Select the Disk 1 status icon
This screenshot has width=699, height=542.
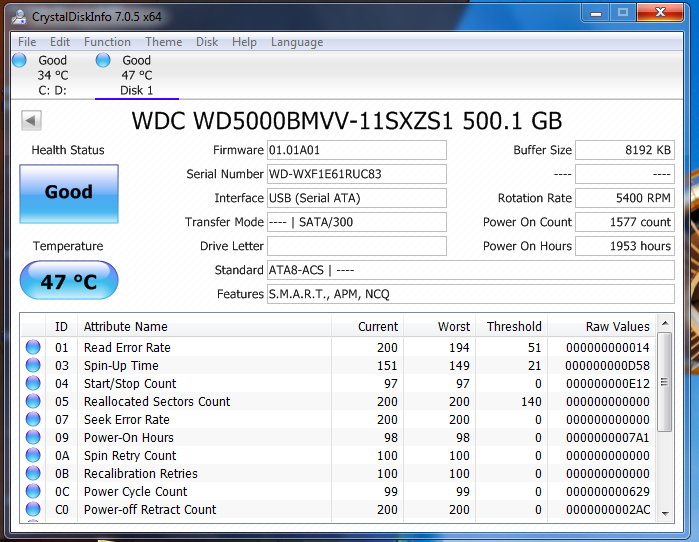[103, 60]
